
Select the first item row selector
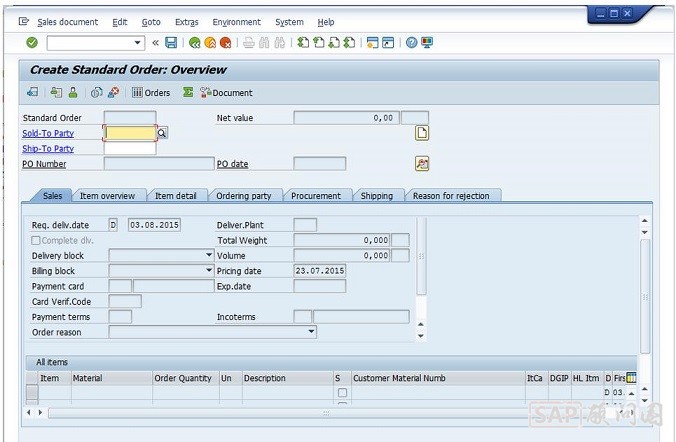tap(32, 392)
